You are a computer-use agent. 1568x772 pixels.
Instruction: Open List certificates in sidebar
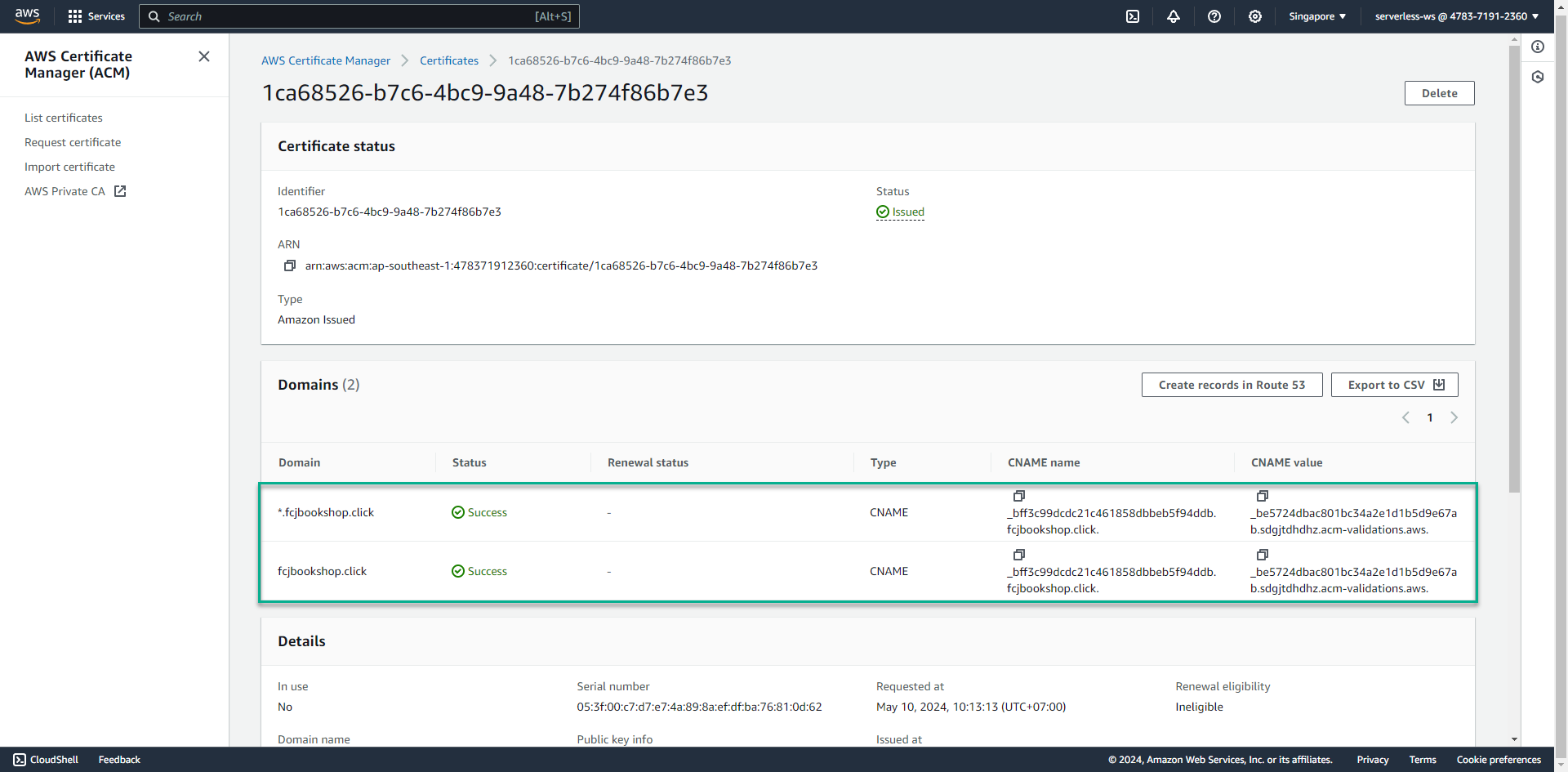click(x=64, y=118)
